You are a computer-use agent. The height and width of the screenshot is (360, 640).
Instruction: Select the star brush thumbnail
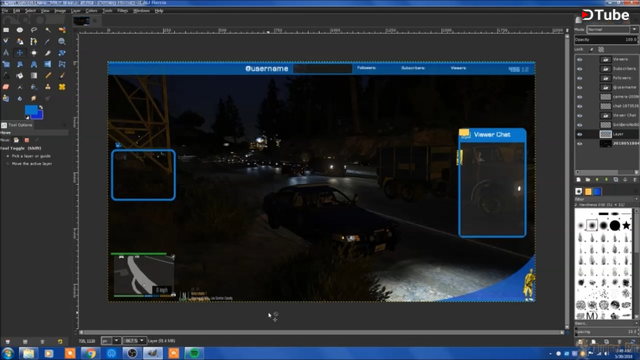(x=627, y=225)
